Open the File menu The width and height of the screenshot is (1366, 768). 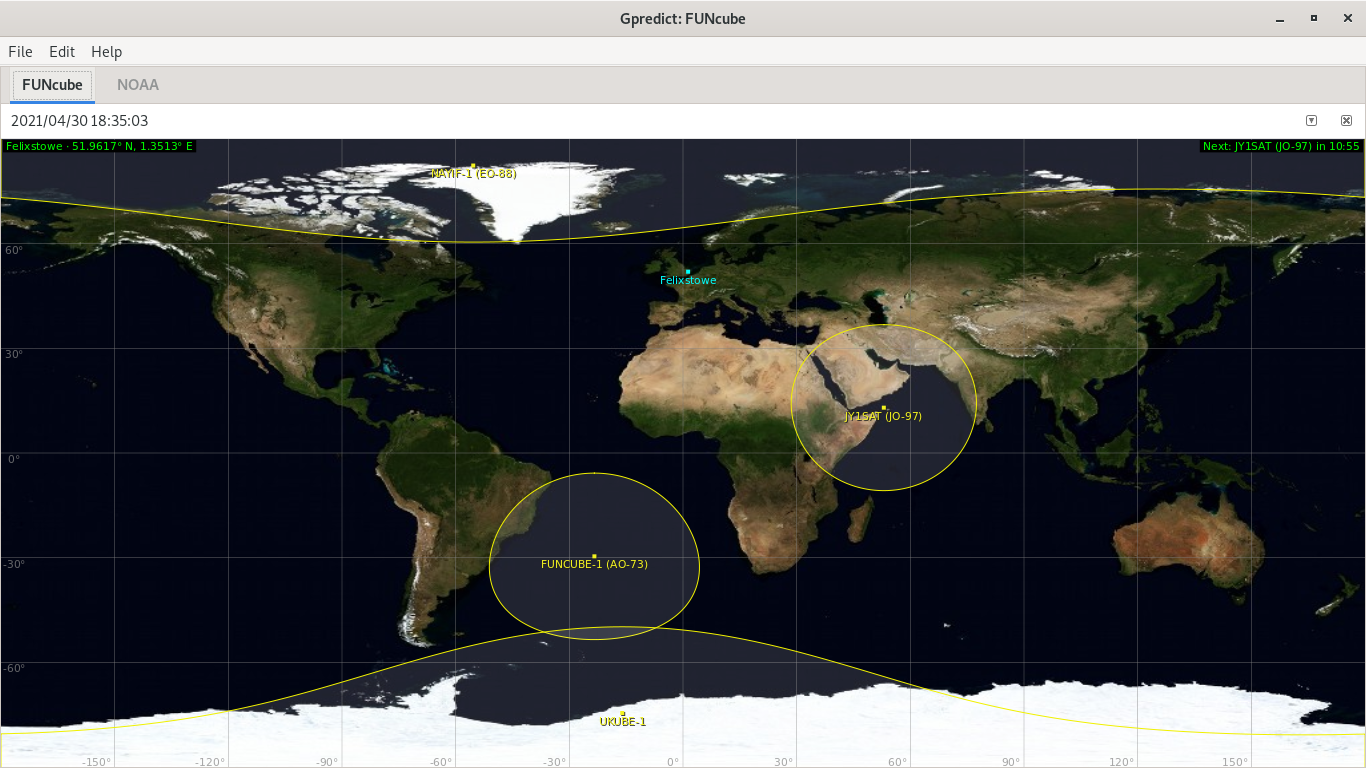pyautogui.click(x=20, y=51)
